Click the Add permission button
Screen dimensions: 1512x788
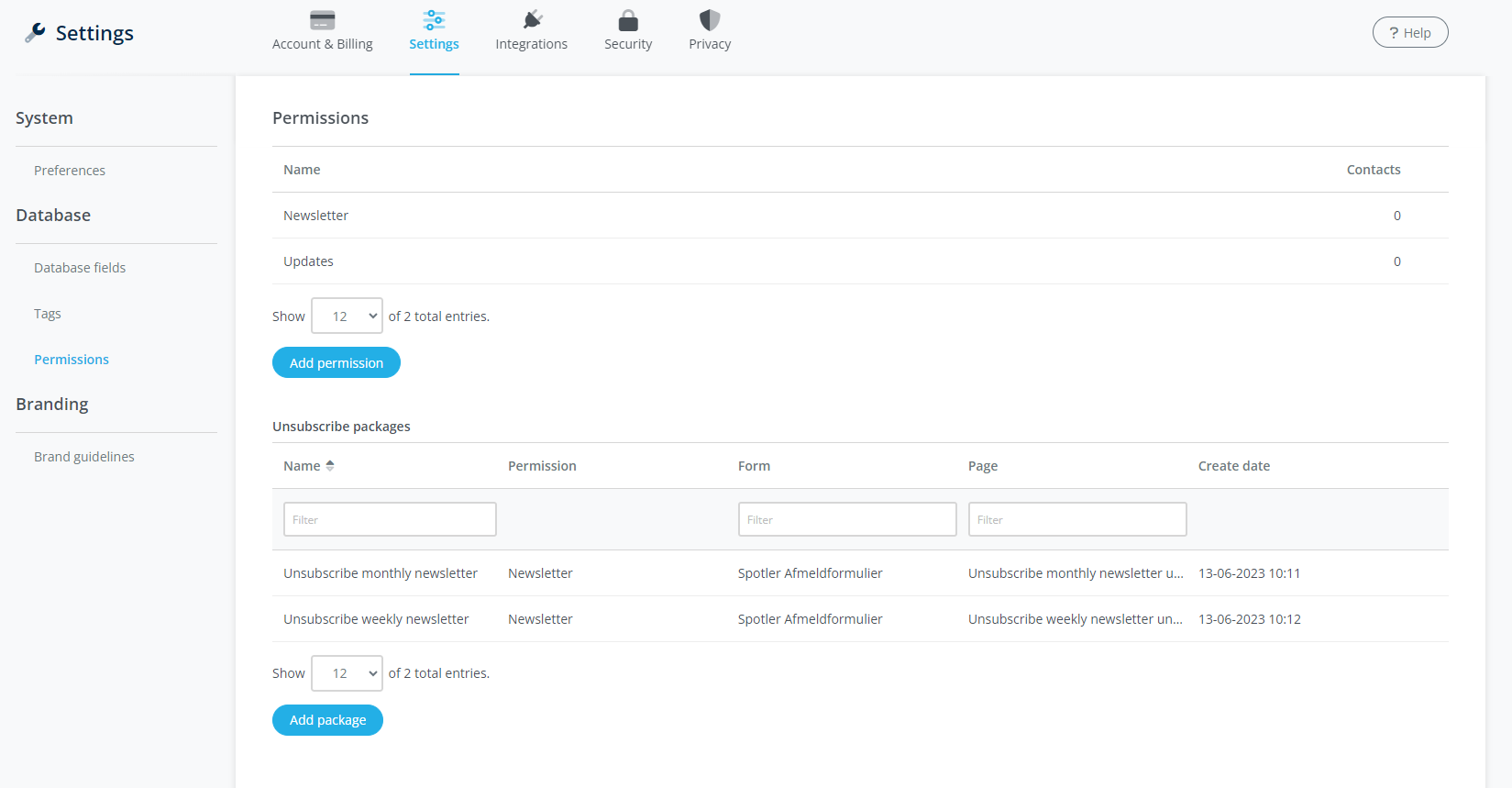click(x=336, y=363)
